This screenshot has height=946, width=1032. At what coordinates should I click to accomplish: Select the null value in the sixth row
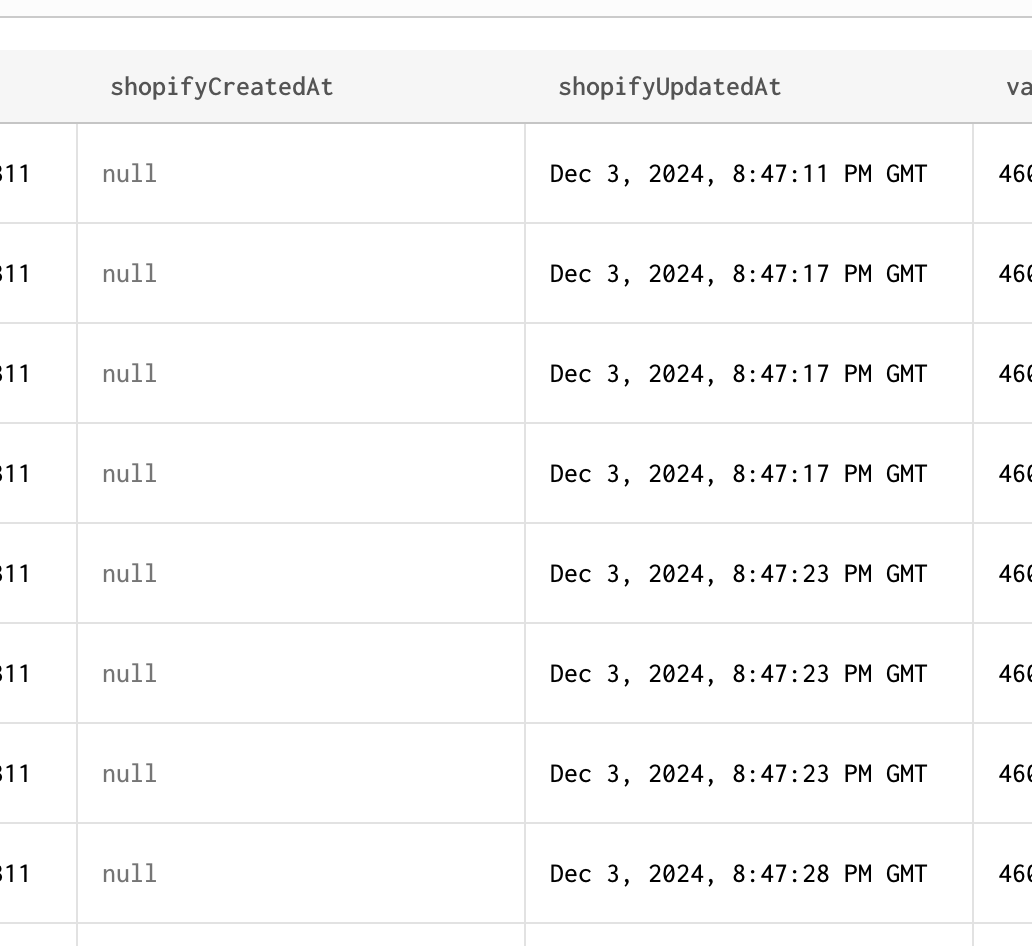[x=129, y=673]
